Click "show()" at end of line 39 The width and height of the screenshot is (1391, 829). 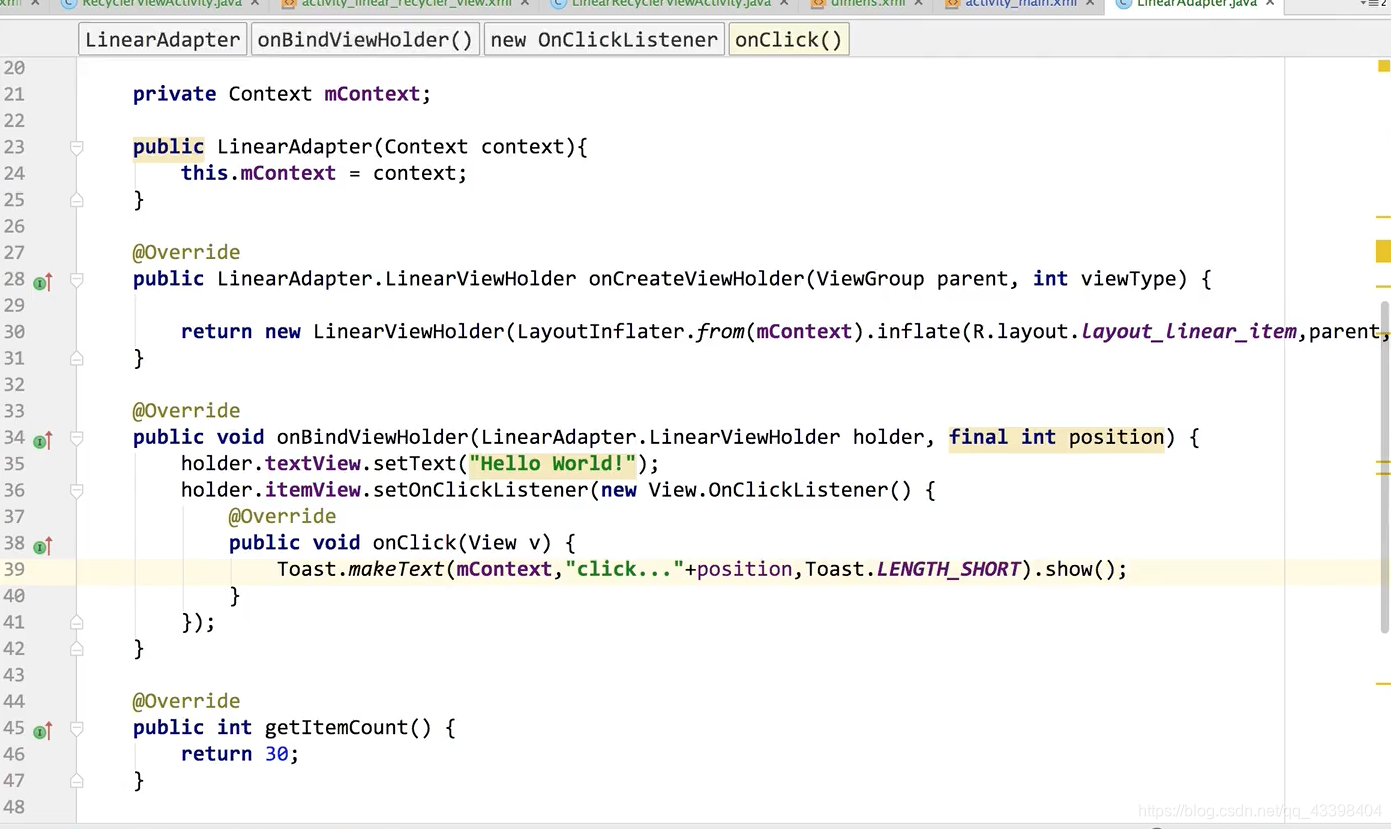pos(1080,569)
